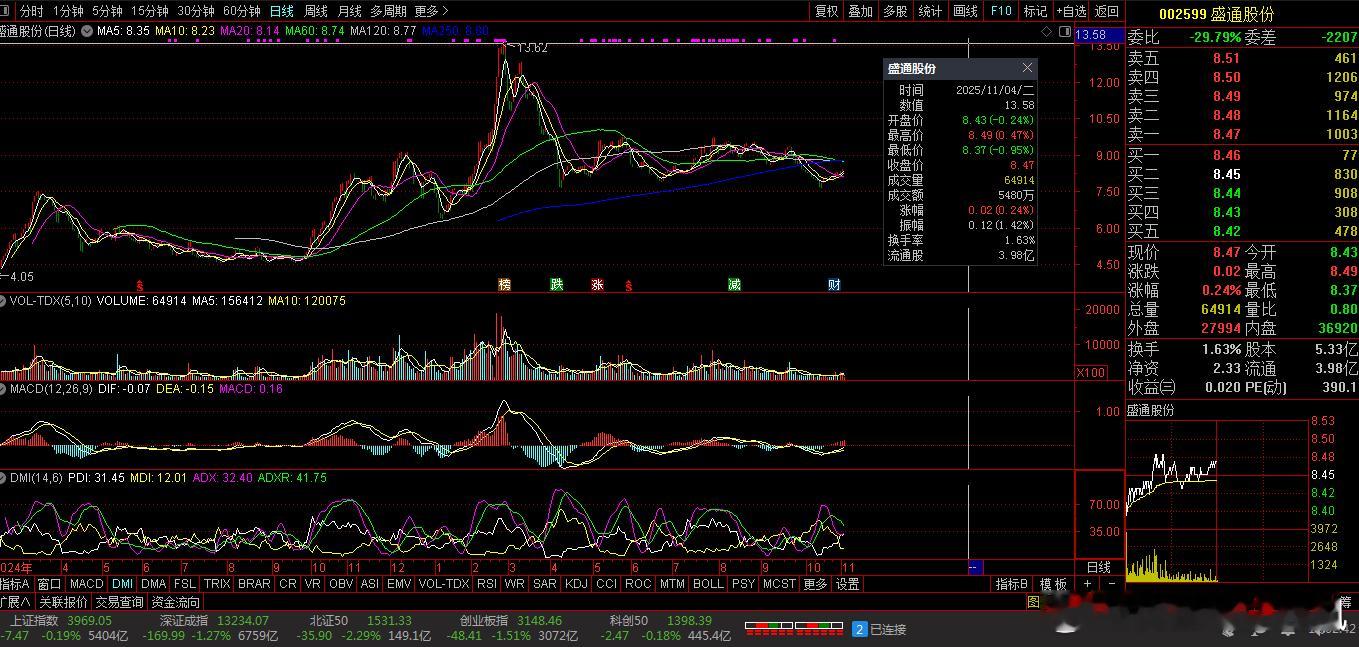This screenshot has height=647, width=1359.
Task: Click the intraday mini chart thumbnail
Action: coord(1217,500)
